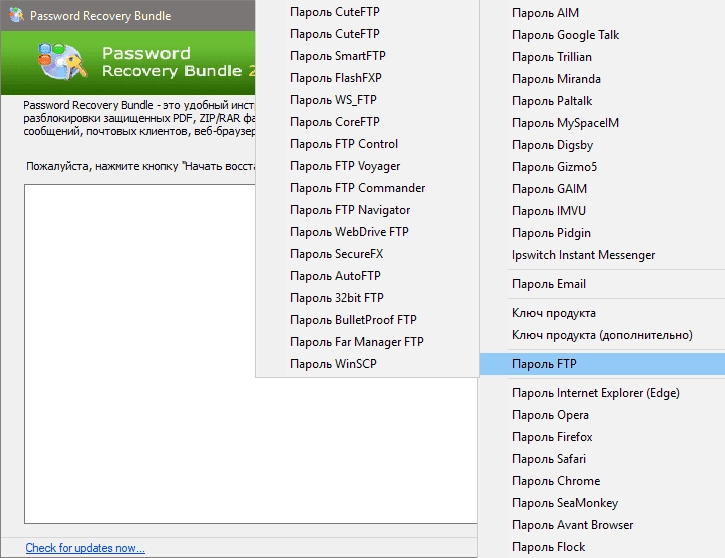
Task: Open the Check for updates now link
Action: pyautogui.click(x=85, y=548)
